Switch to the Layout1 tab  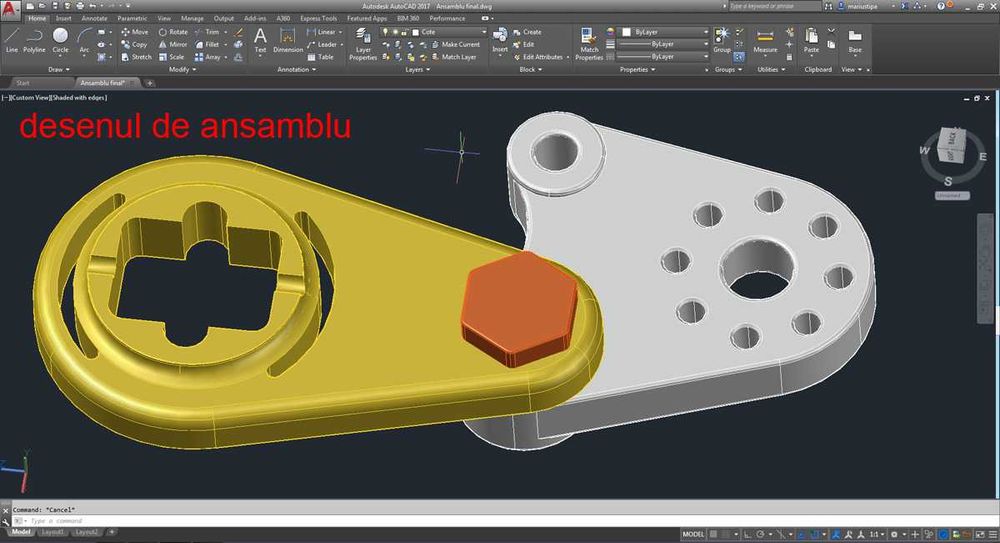tap(52, 532)
